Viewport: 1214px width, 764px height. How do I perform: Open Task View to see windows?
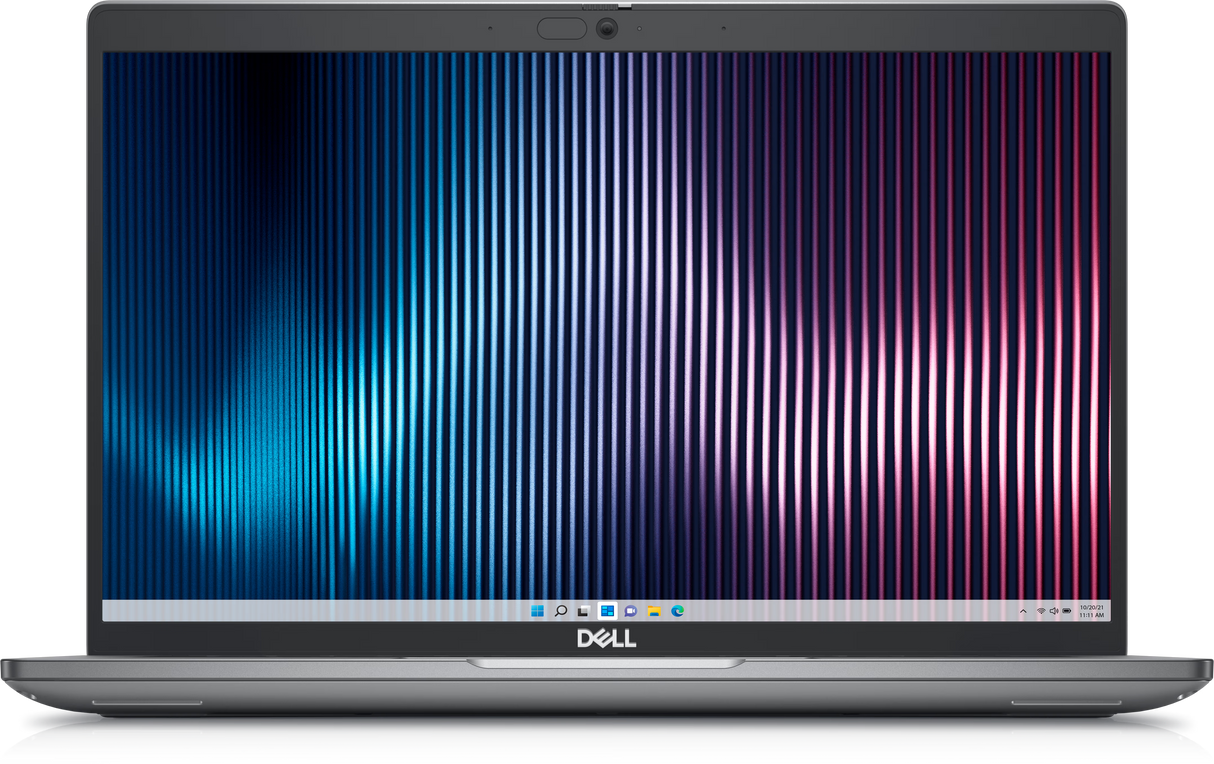click(582, 610)
